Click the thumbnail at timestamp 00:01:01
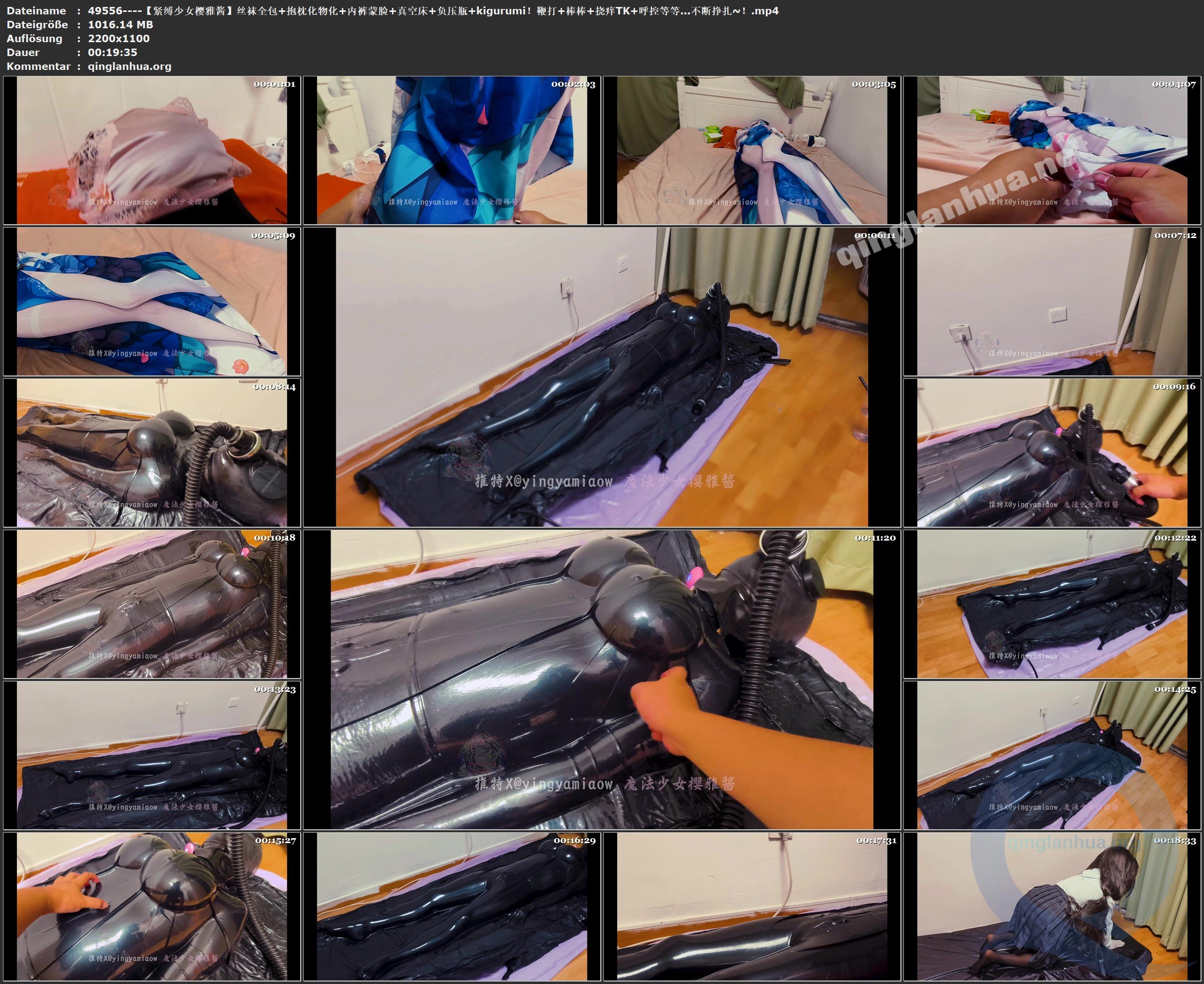Screen dimensions: 1204x984 pyautogui.click(x=151, y=150)
